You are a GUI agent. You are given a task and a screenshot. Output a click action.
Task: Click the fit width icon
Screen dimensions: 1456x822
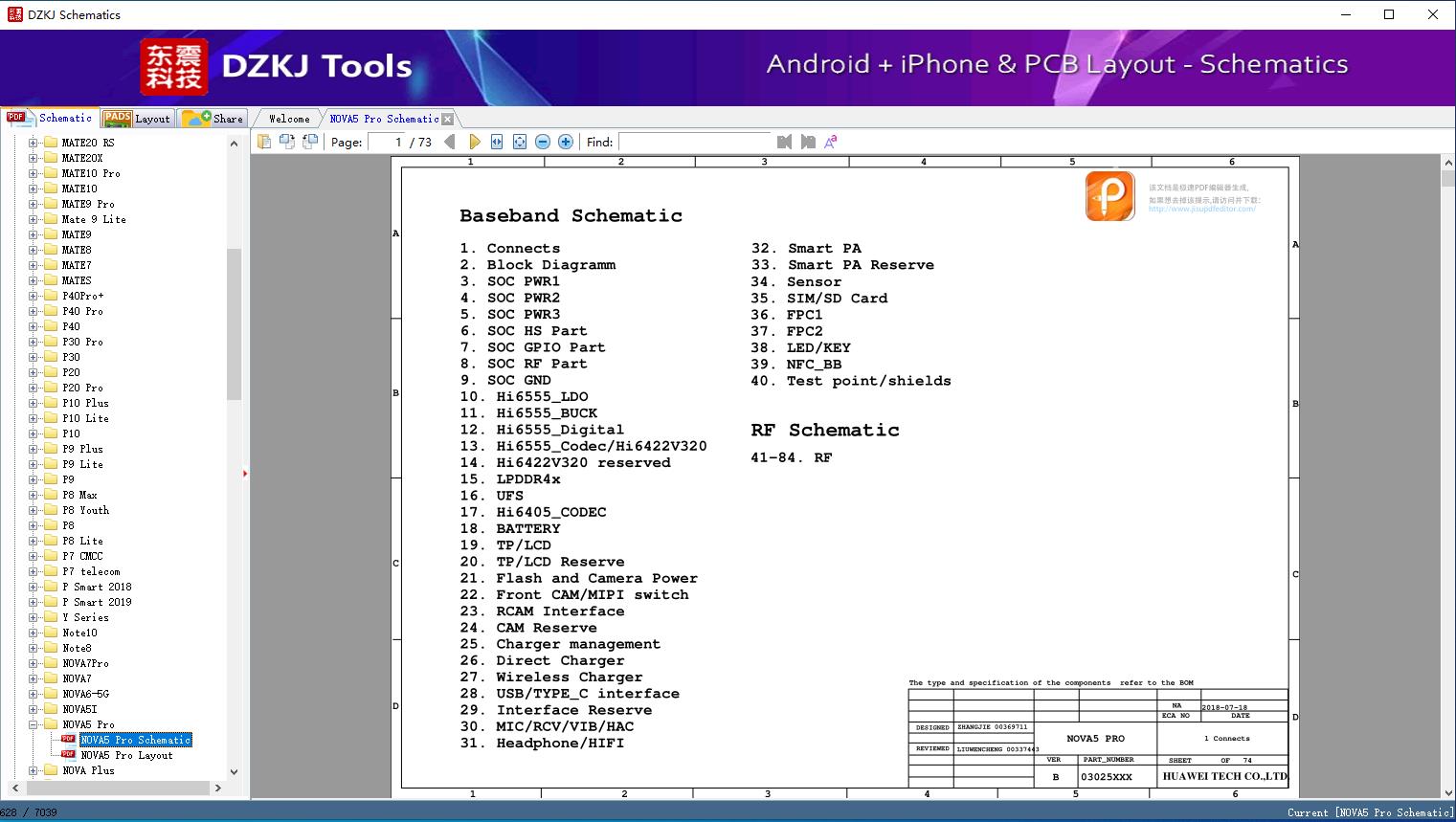[x=497, y=142]
